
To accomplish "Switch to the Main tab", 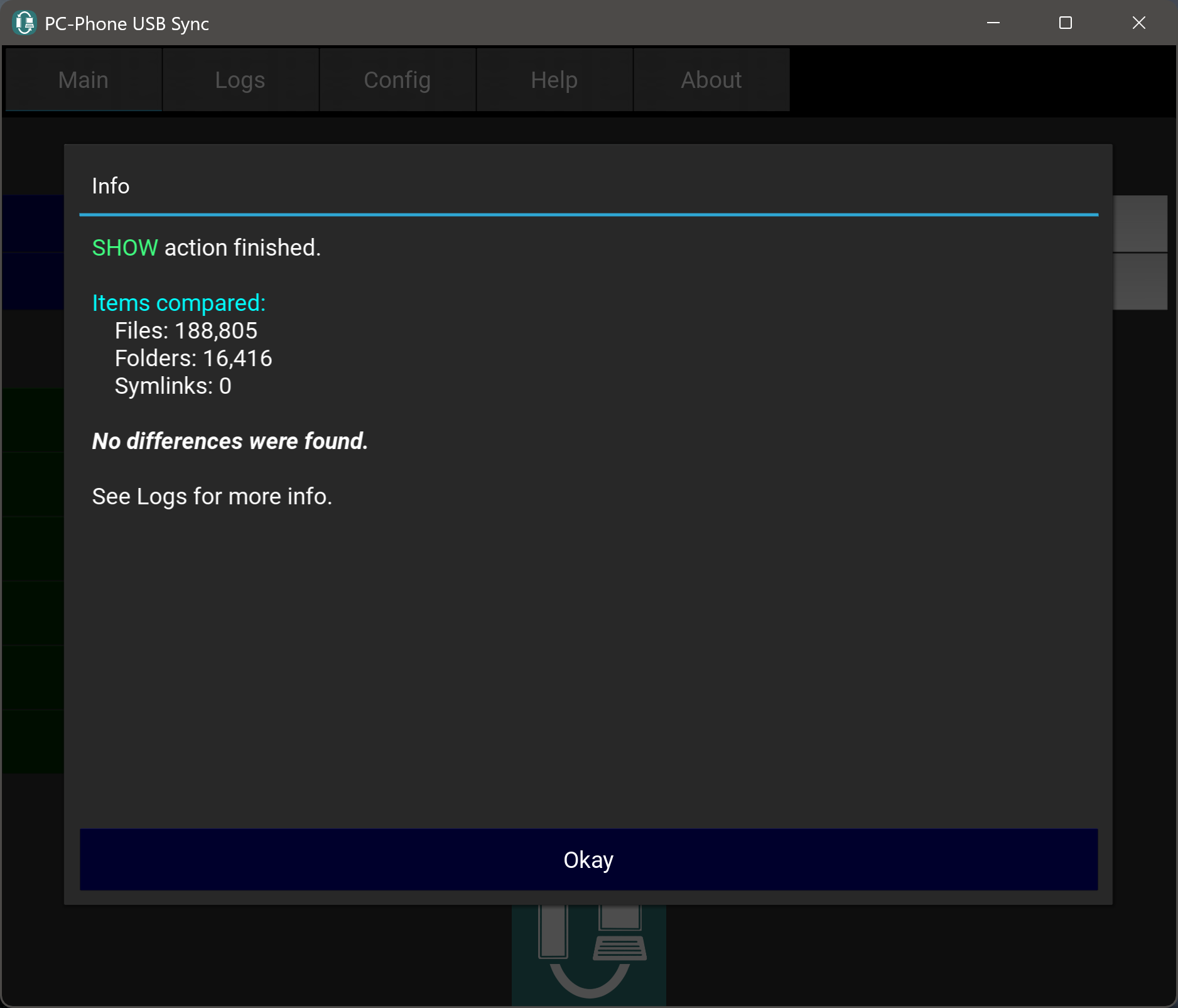I will click(84, 80).
